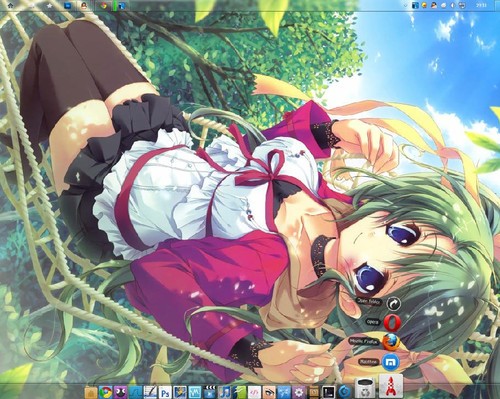Open the blue wallpaper image app in dock
Screen dimensions: 500x399
pos(180,392)
